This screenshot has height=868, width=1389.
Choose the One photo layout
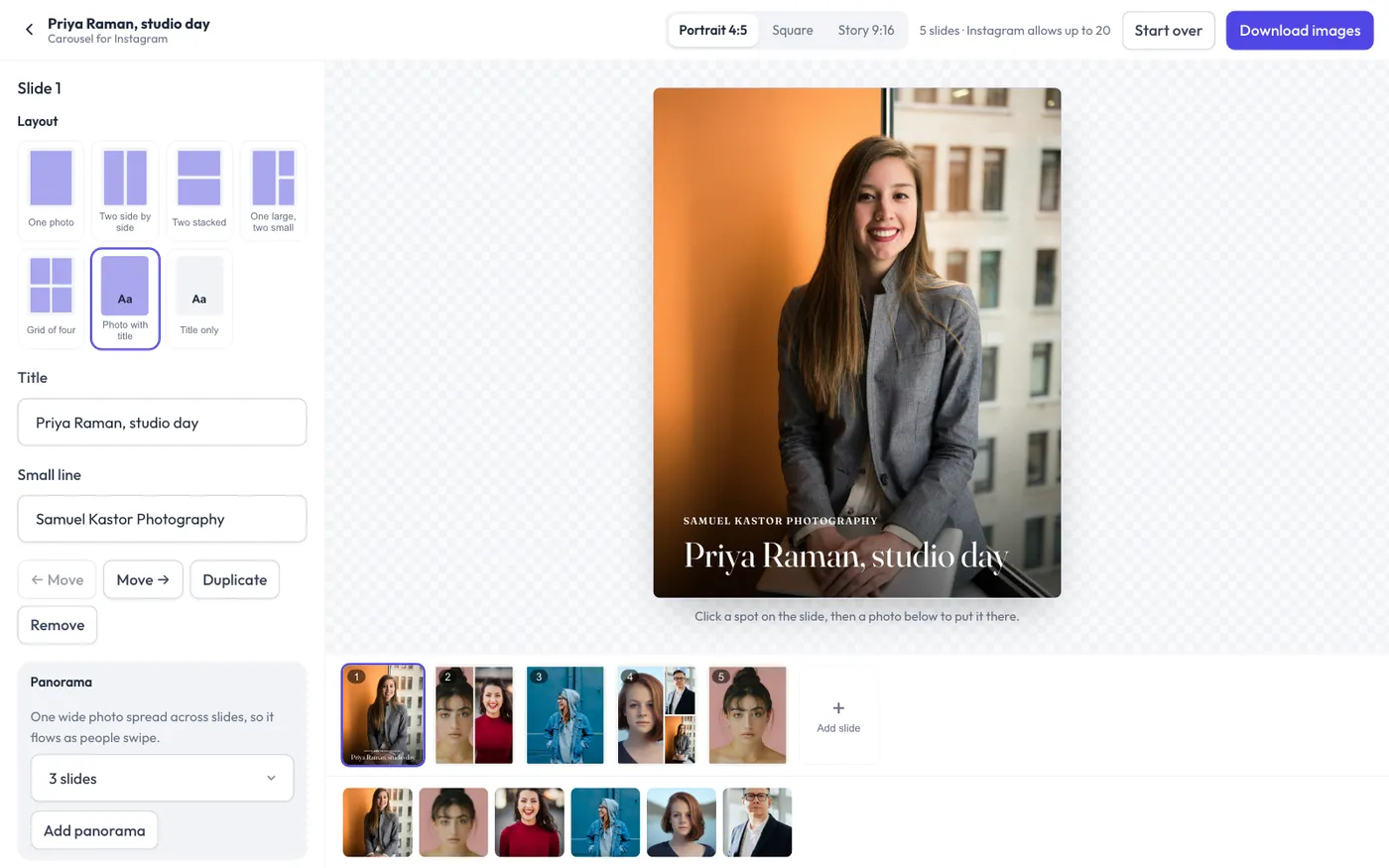51,190
